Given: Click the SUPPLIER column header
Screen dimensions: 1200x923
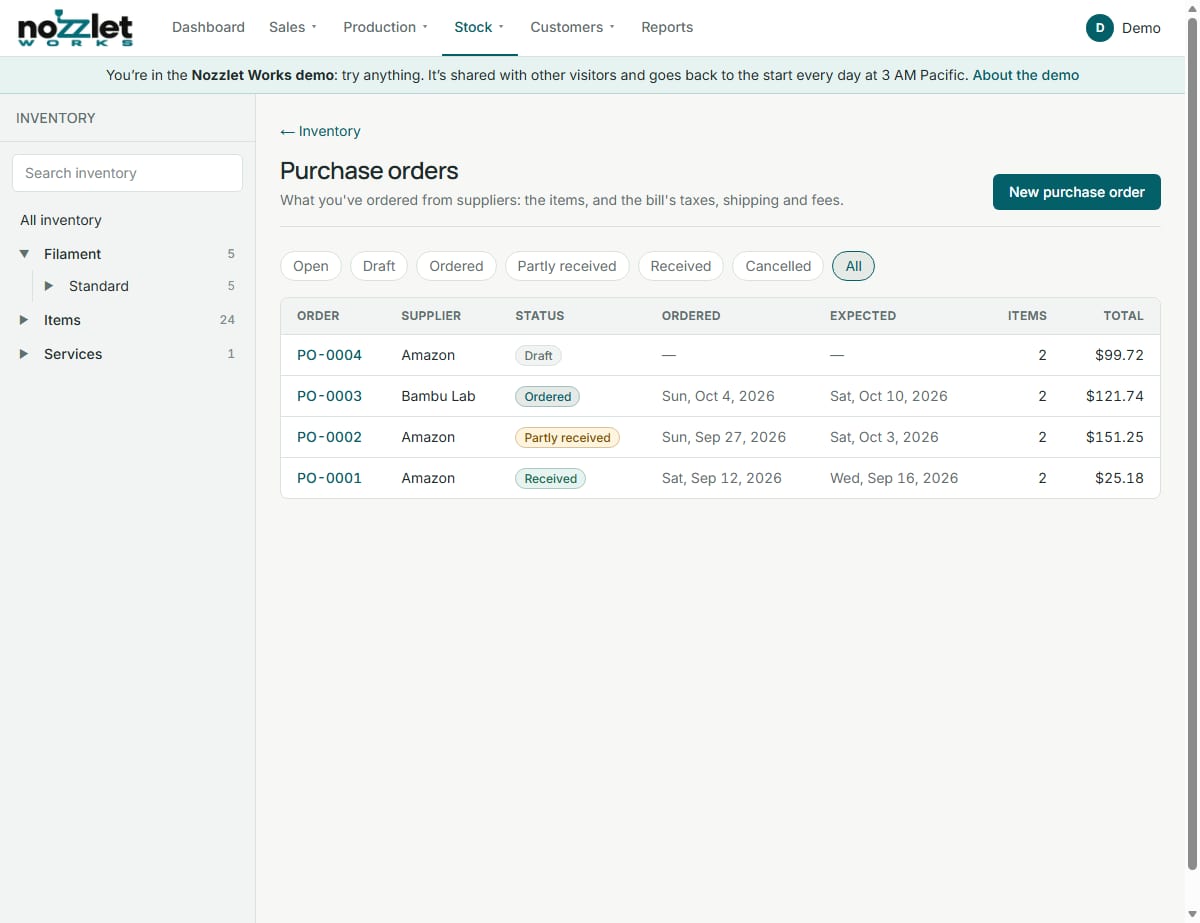Looking at the screenshot, I should point(431,315).
